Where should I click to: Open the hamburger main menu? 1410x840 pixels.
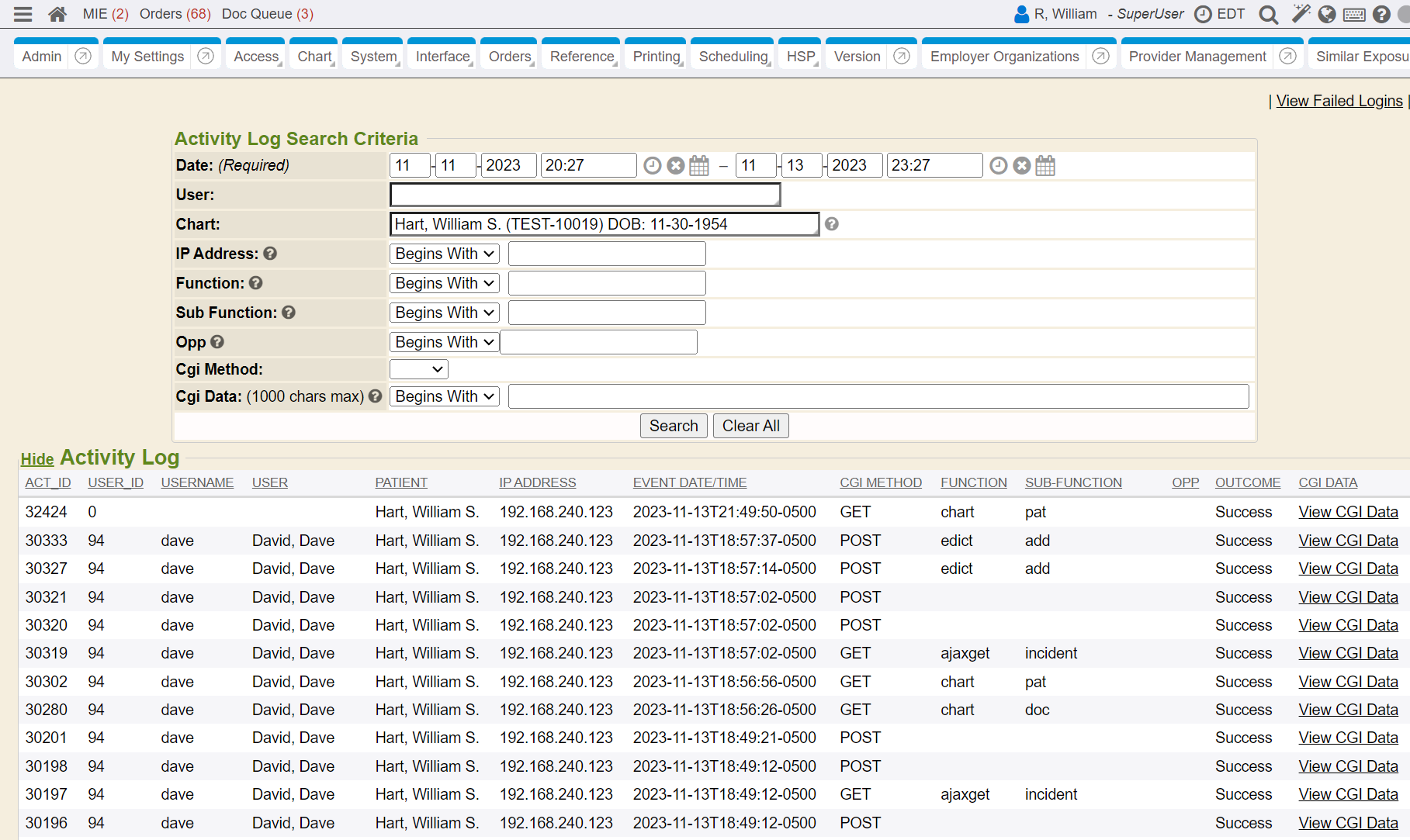click(23, 14)
